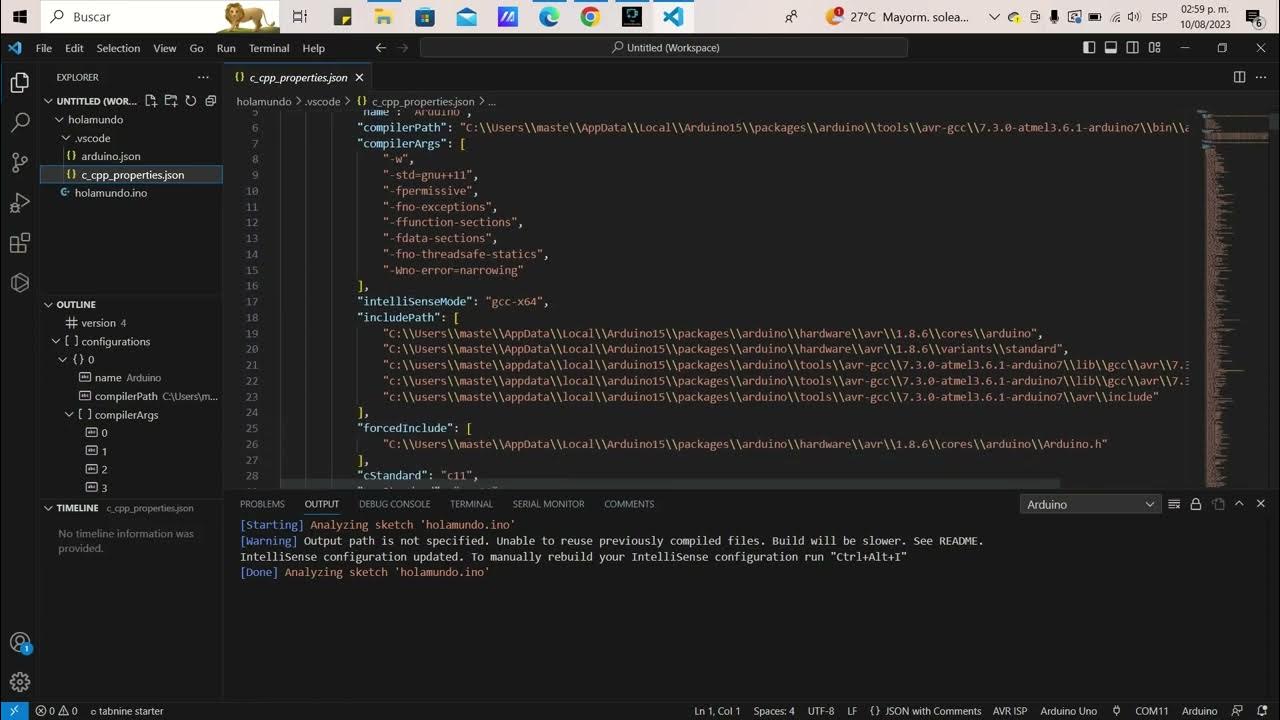
Task: Click the feedback icon in status bar
Action: [1237, 711]
